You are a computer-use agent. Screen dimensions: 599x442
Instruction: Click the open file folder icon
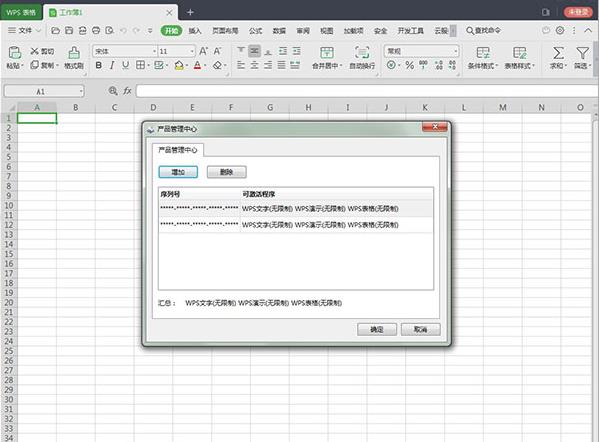click(55, 31)
